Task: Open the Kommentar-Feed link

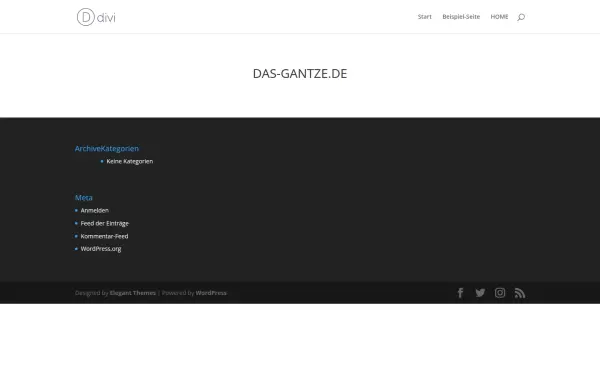Action: [x=104, y=236]
